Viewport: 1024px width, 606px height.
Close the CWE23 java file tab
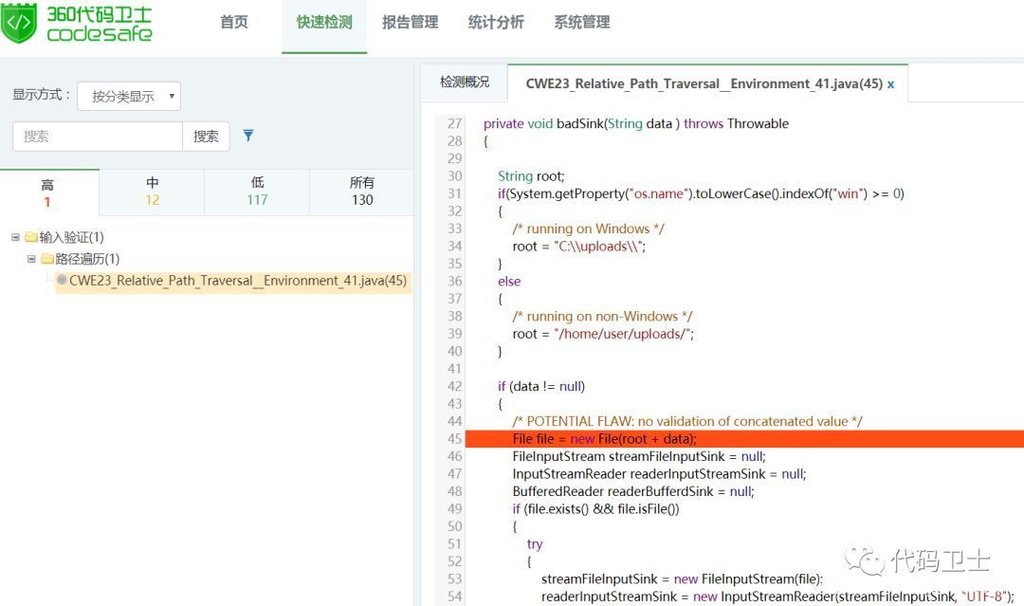[891, 84]
